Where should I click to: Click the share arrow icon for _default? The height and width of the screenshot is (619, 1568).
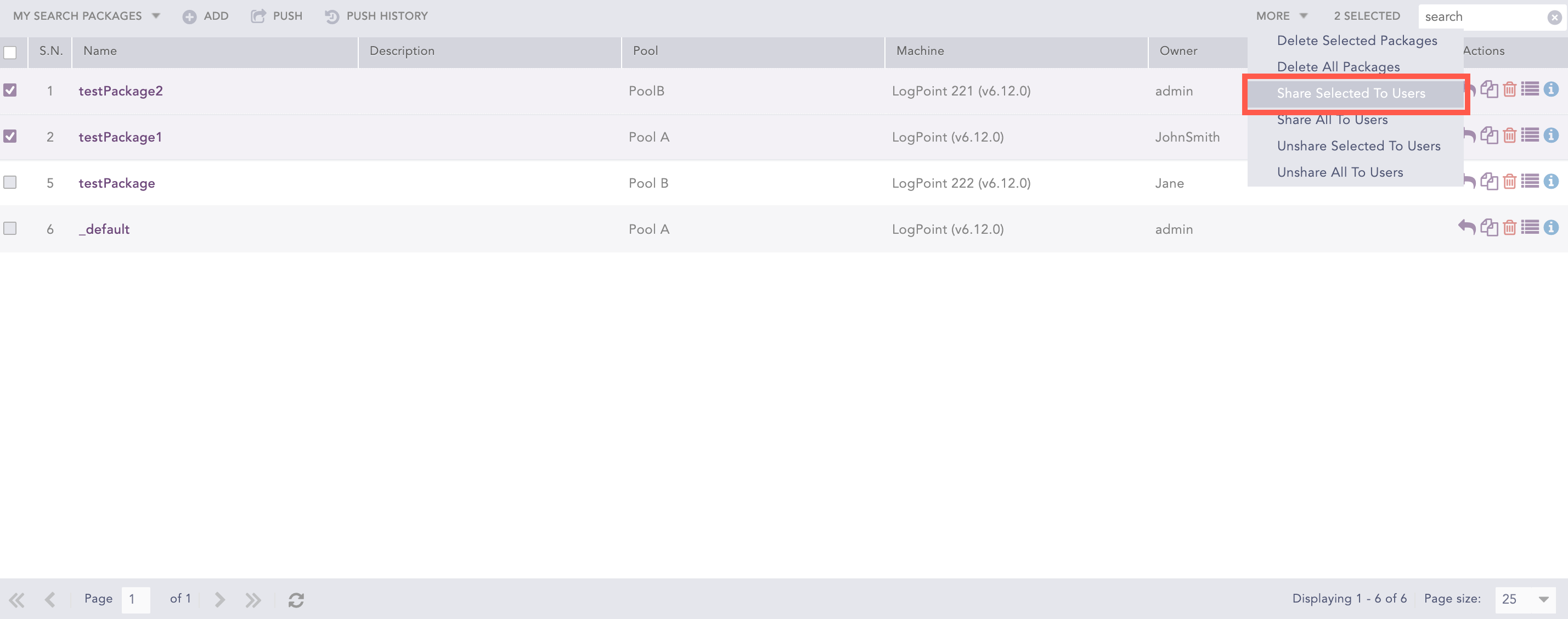point(1467,228)
